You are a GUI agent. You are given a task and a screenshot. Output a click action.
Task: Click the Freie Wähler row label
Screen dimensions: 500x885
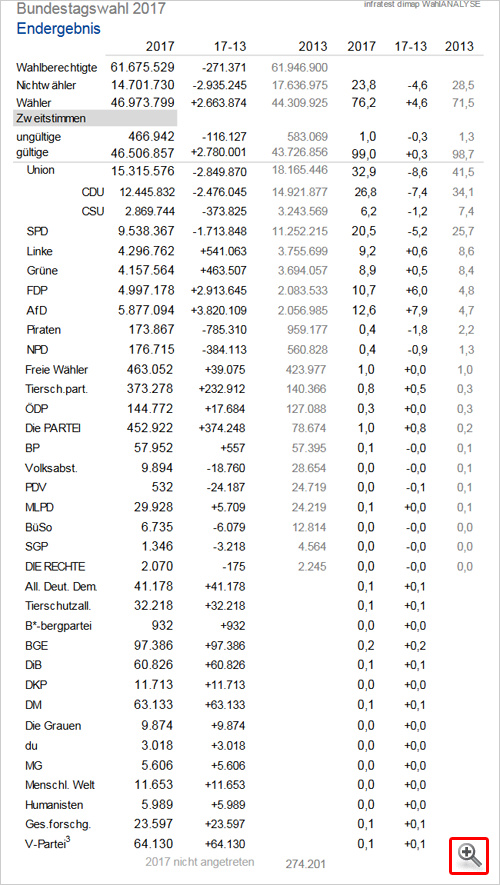tap(56, 370)
